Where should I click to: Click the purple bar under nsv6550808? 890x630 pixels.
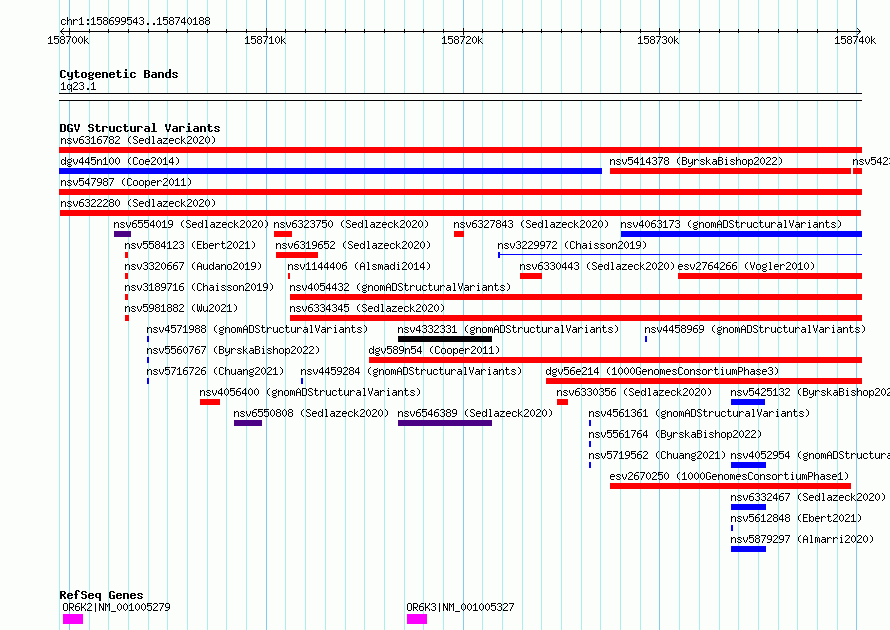[248, 423]
